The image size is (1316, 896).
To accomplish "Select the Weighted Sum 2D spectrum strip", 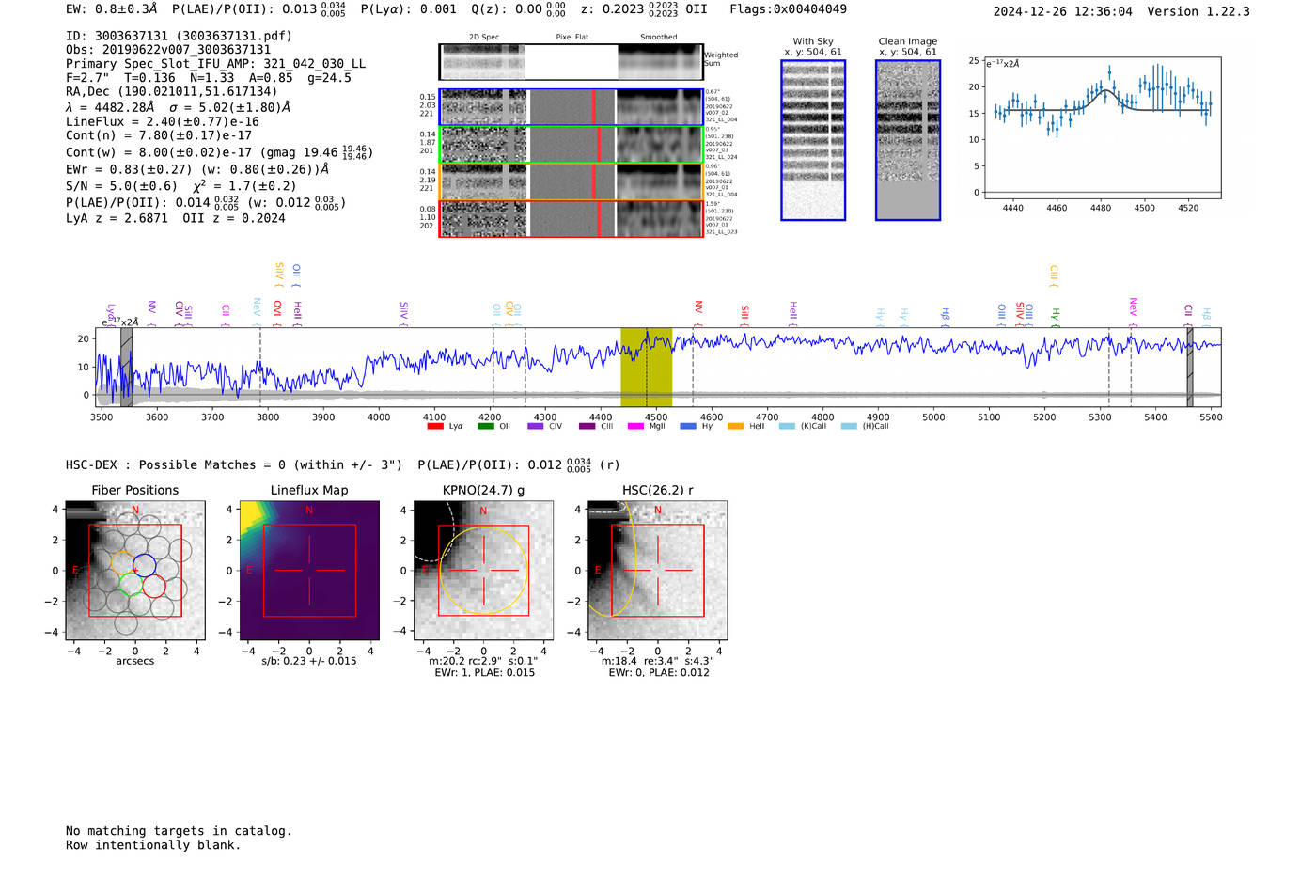I will click(571, 62).
